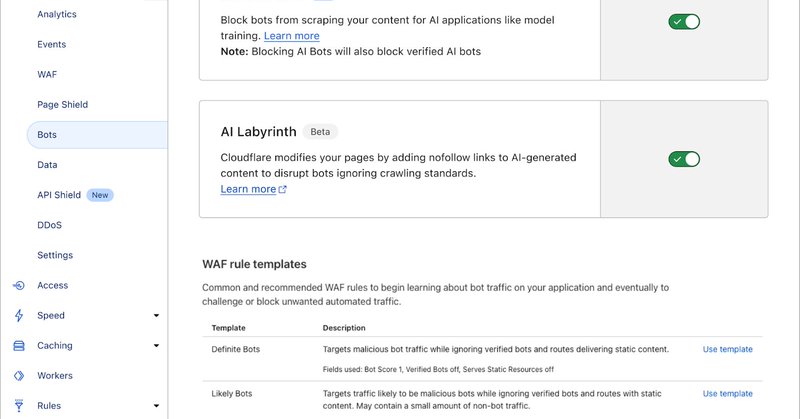
Task: Click the Workers icon in the sidebar
Action: point(19,376)
